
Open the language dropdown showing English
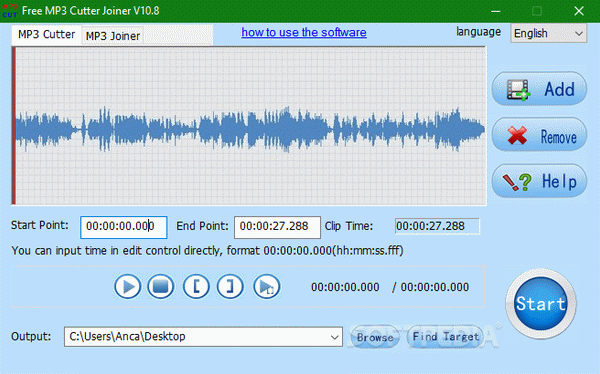(548, 33)
